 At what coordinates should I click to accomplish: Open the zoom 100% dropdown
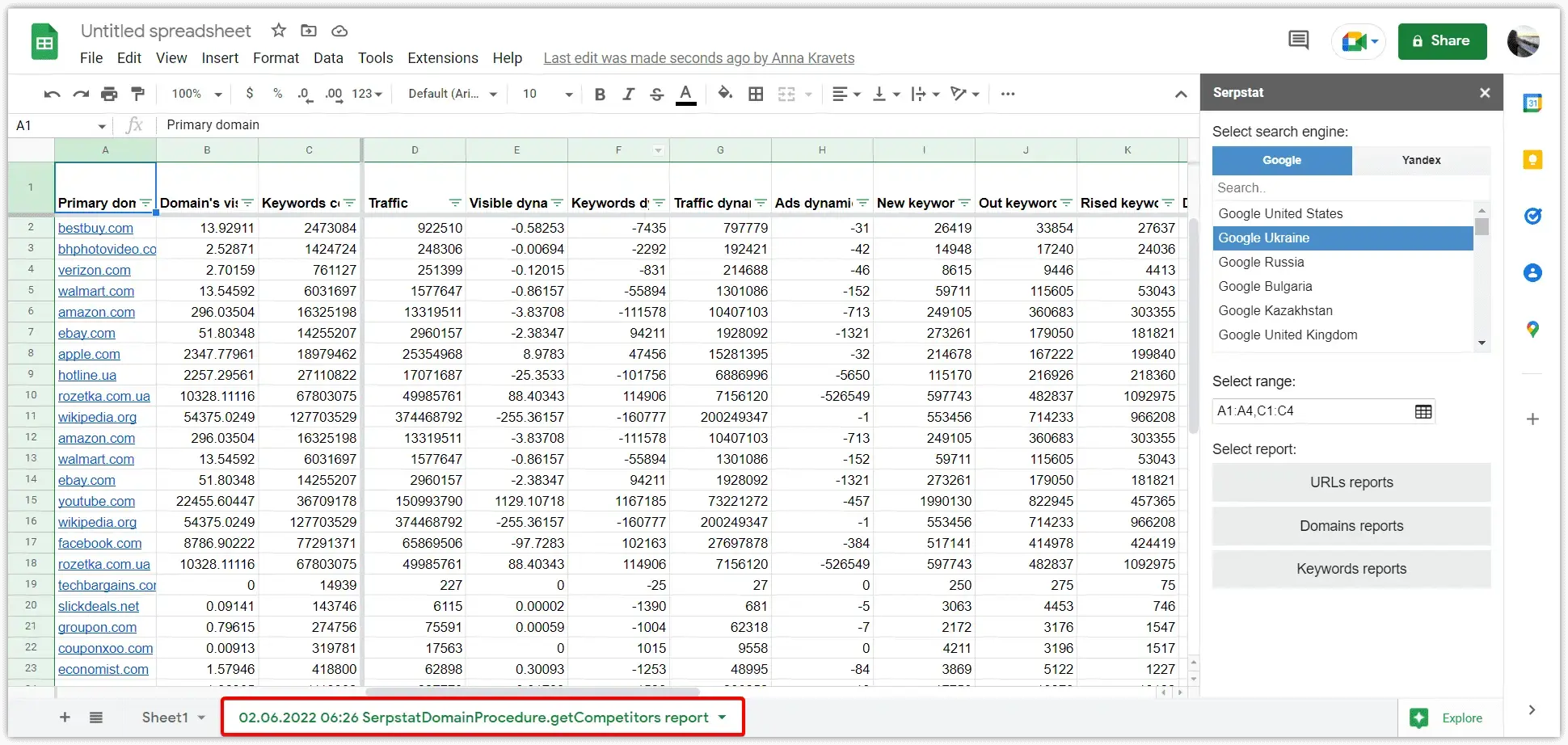tap(196, 94)
